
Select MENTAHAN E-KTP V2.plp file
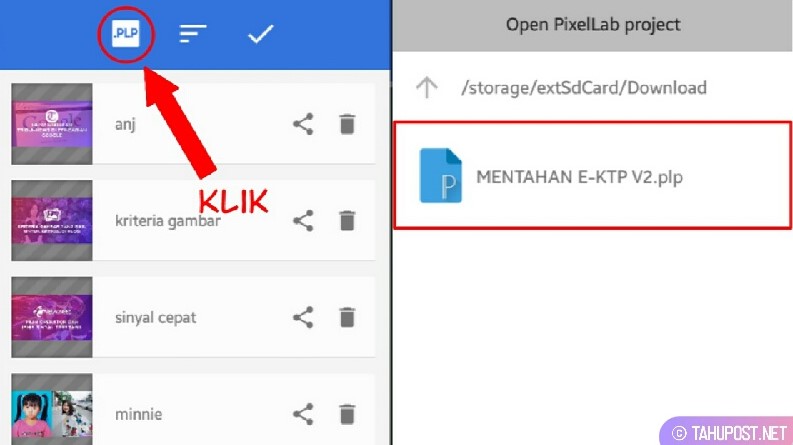coord(593,175)
